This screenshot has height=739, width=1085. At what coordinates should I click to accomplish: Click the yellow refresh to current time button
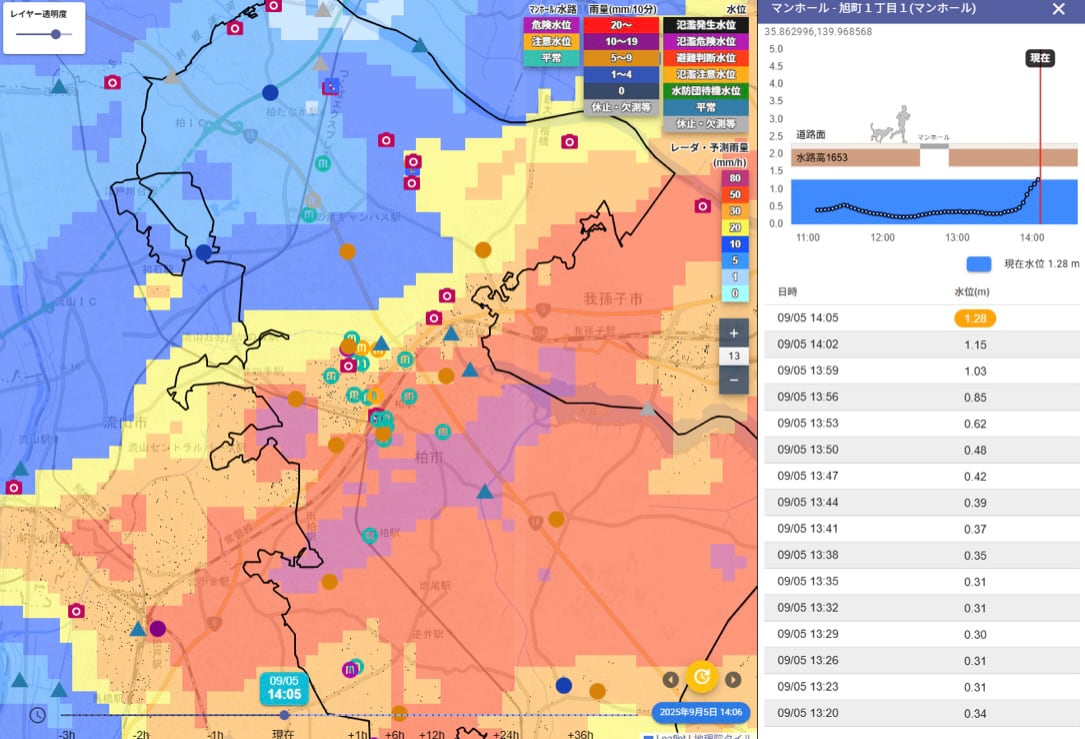(x=702, y=677)
